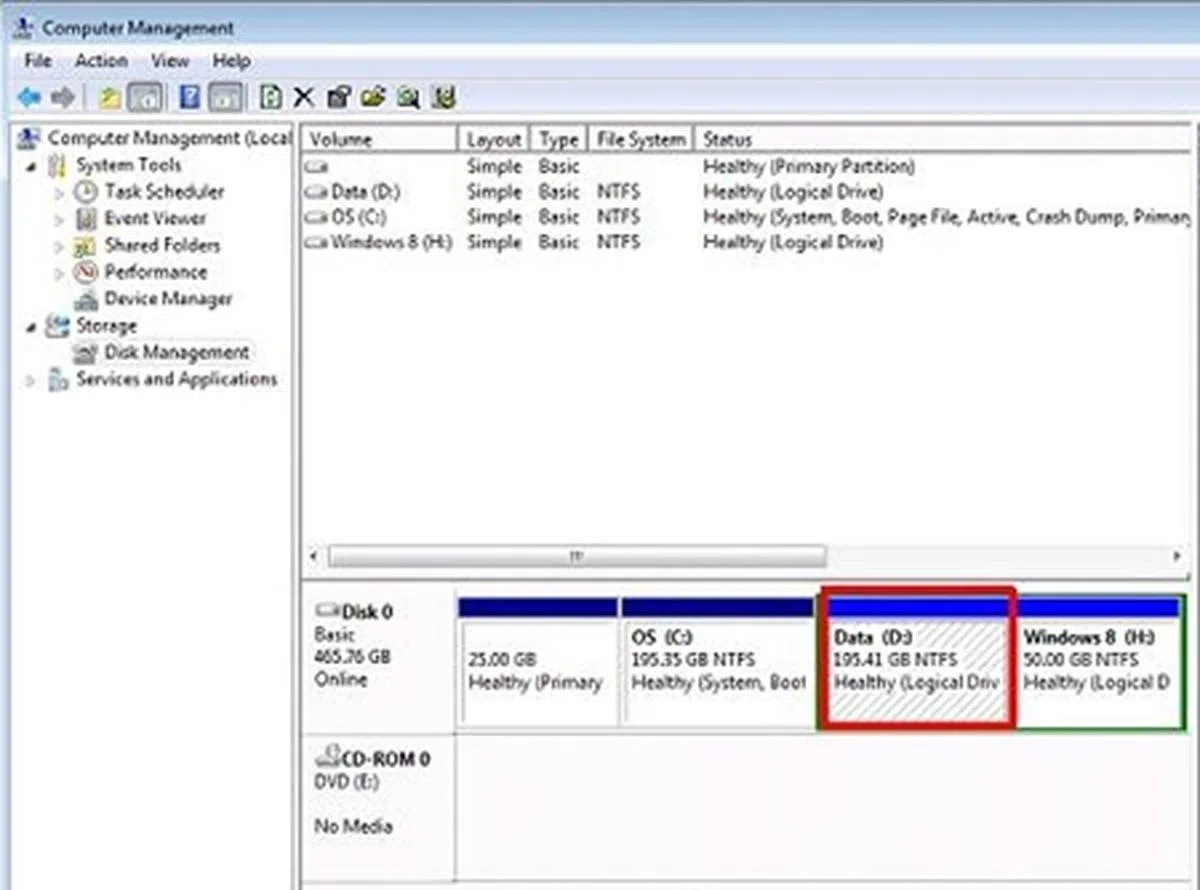Select the Data (D:) partition block
The image size is (1200, 890).
click(916, 670)
